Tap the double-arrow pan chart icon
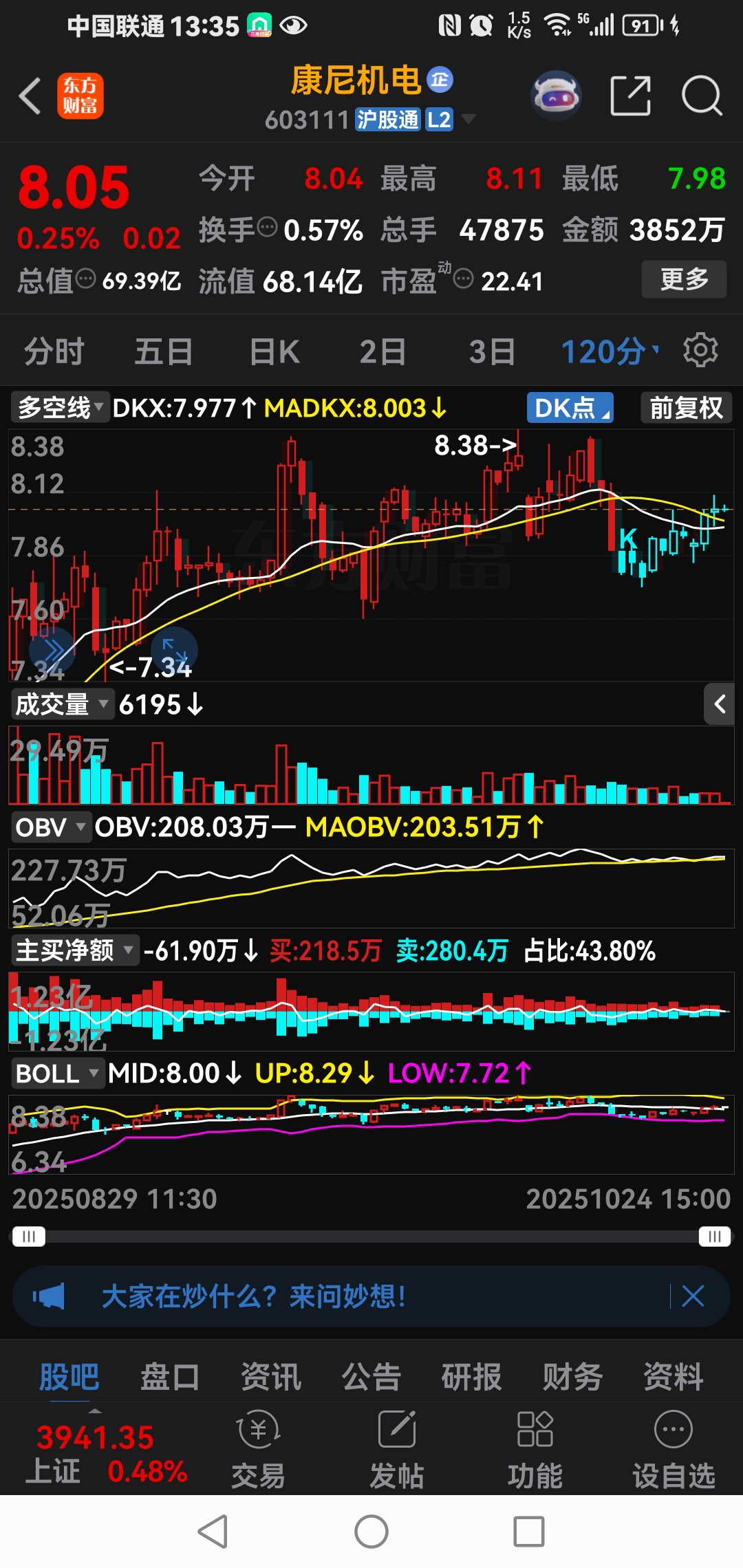The height and width of the screenshot is (1568, 743). (51, 649)
